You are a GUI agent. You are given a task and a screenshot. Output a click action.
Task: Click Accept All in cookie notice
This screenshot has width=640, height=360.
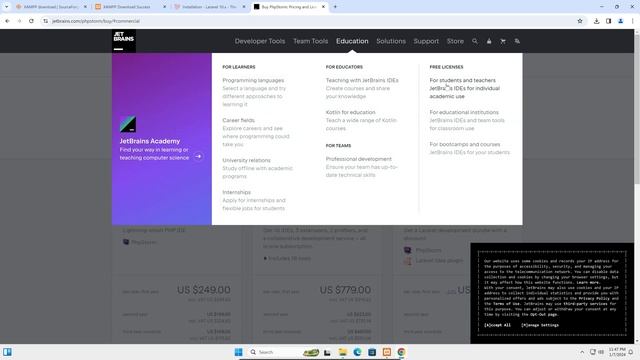click(x=497, y=325)
